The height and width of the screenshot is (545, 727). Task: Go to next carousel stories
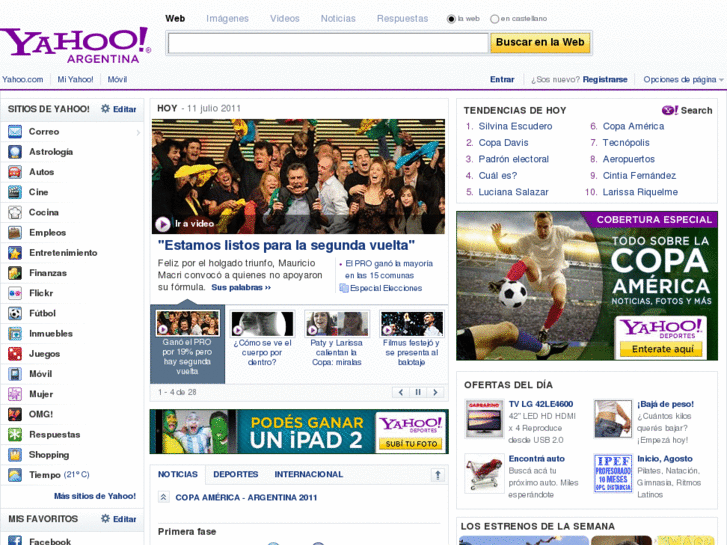435,392
